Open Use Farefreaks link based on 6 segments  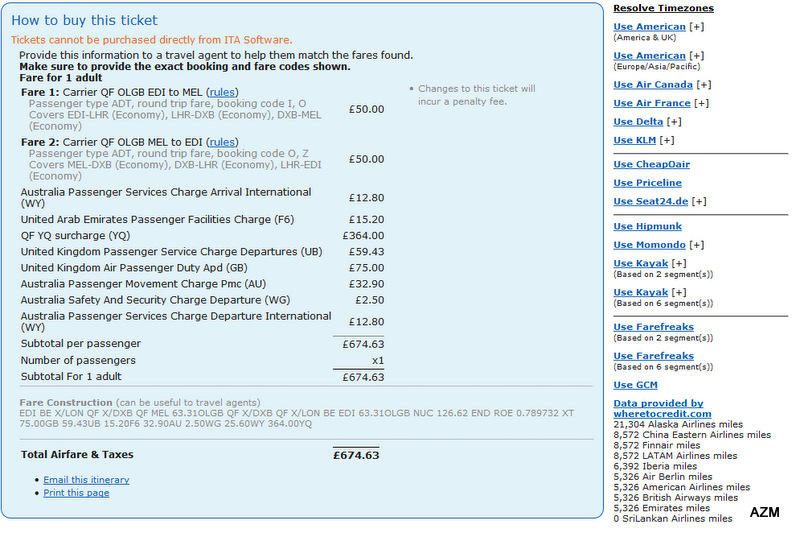653,356
